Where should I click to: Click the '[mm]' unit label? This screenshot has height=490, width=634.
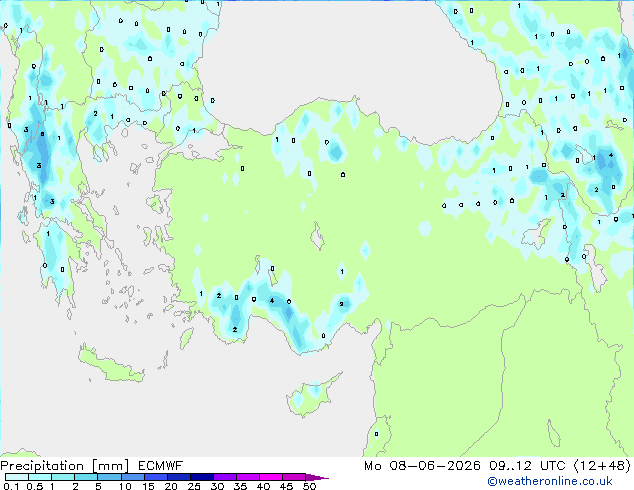click(110, 466)
